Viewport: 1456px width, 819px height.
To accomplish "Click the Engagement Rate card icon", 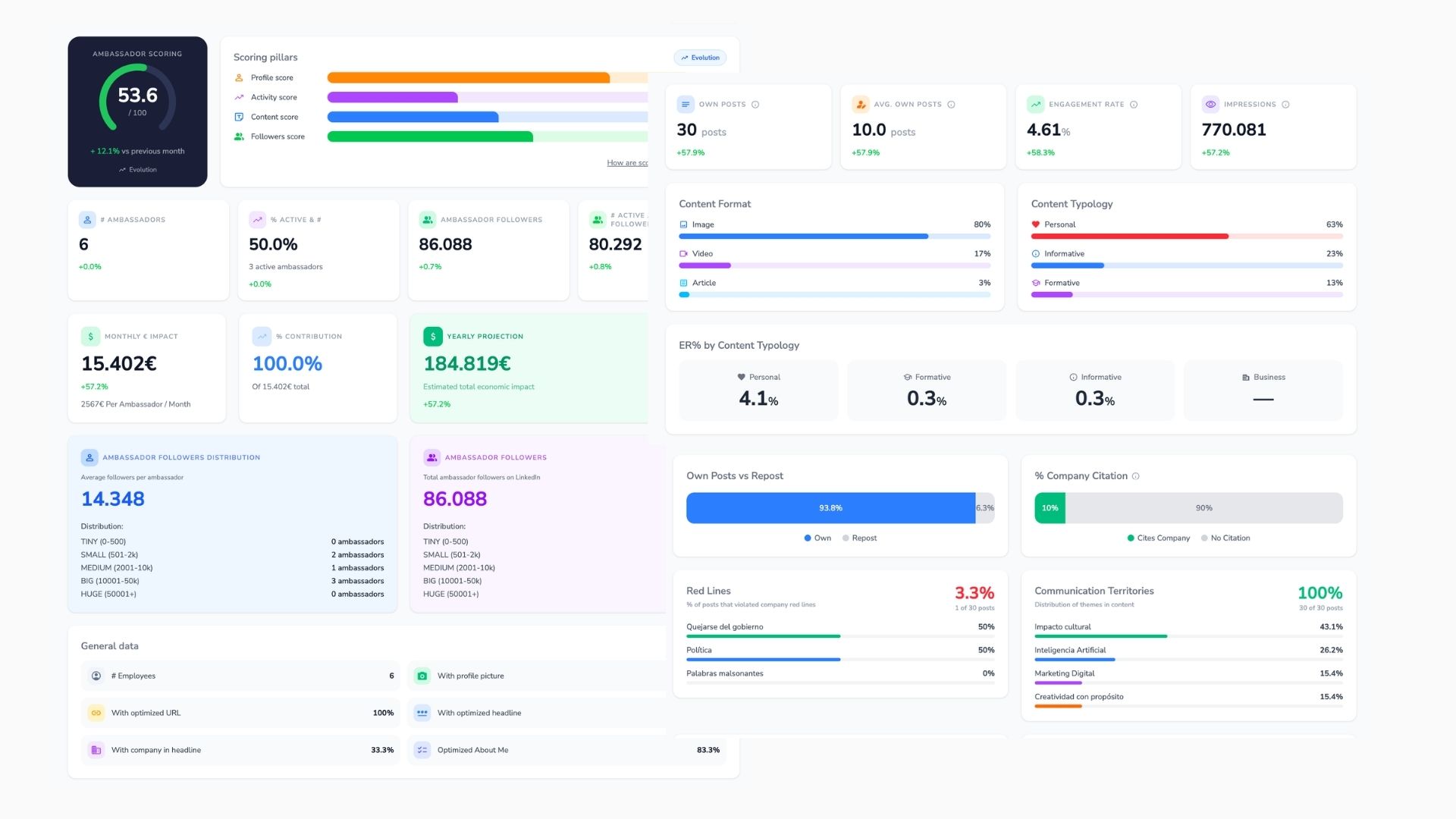I will pos(1036,105).
